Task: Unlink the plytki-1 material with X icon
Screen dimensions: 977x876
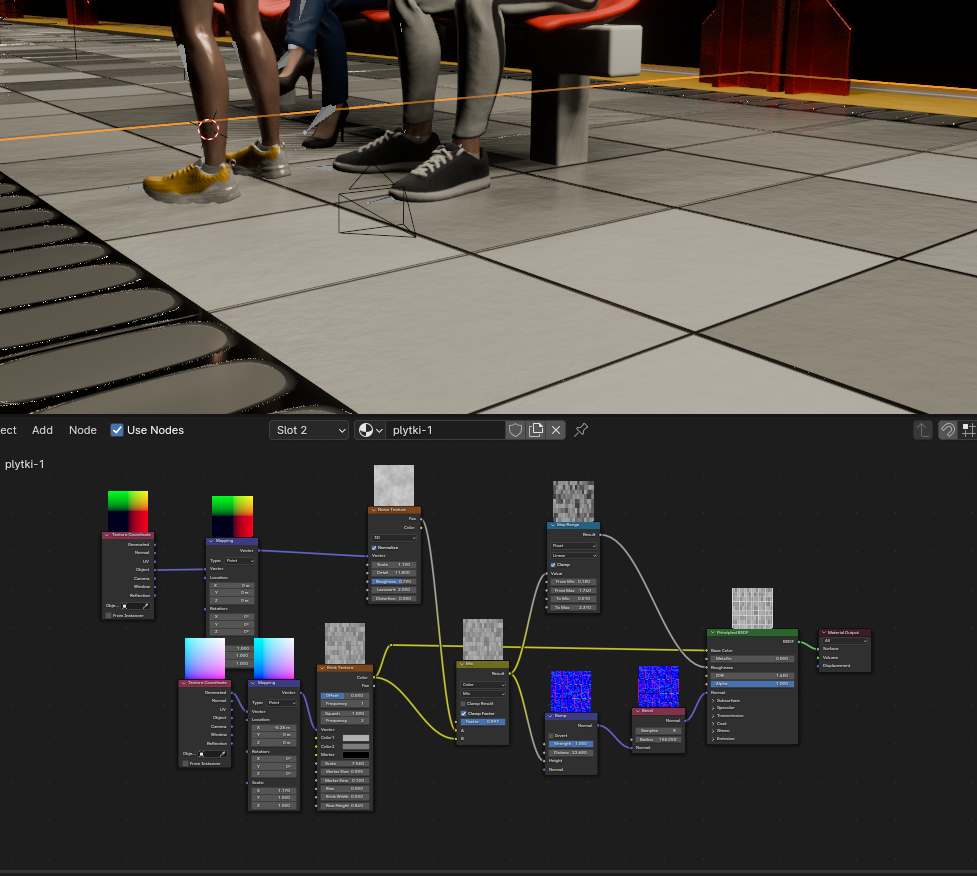Action: pos(556,430)
